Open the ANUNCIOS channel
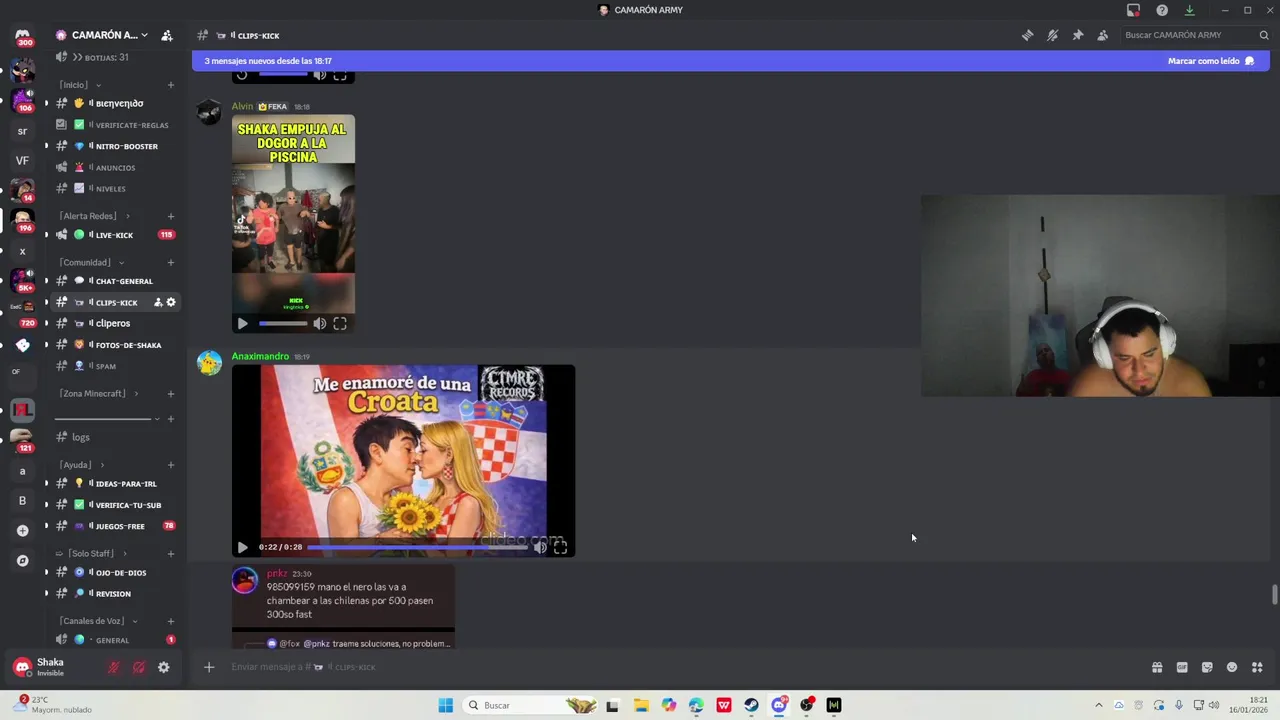This screenshot has height=720, width=1280. coord(115,167)
